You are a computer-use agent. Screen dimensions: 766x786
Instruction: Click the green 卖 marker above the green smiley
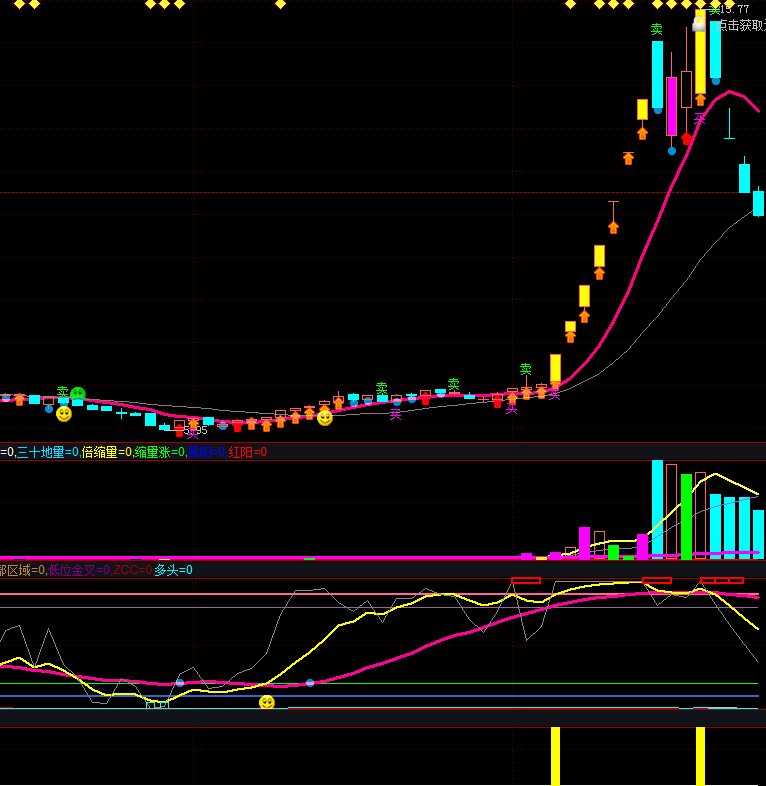point(63,391)
